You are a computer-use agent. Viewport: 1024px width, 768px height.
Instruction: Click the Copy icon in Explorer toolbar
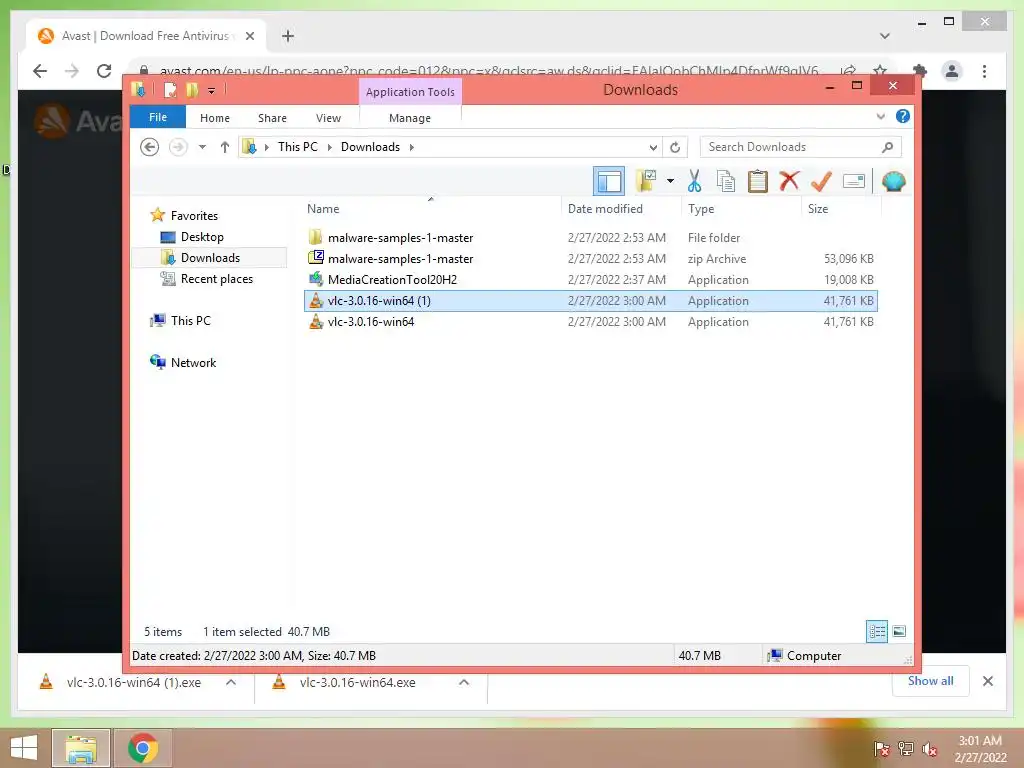pyautogui.click(x=726, y=182)
